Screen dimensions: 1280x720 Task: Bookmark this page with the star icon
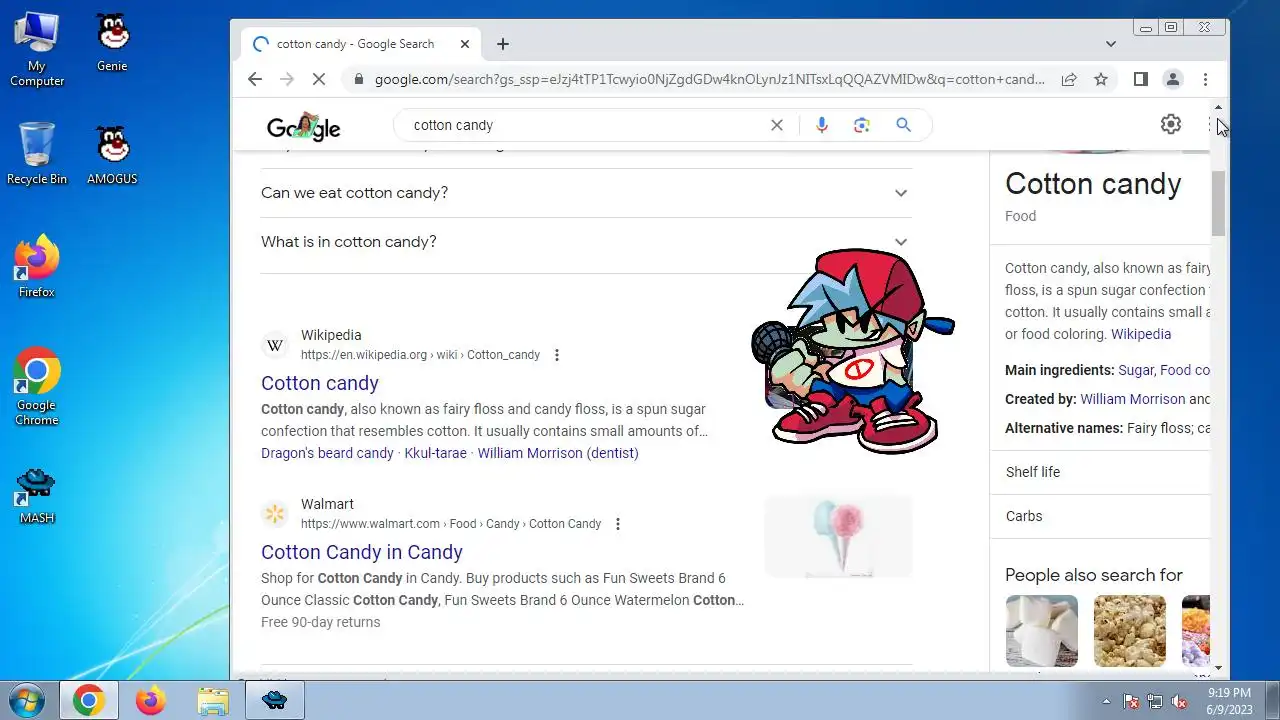pos(1101,79)
